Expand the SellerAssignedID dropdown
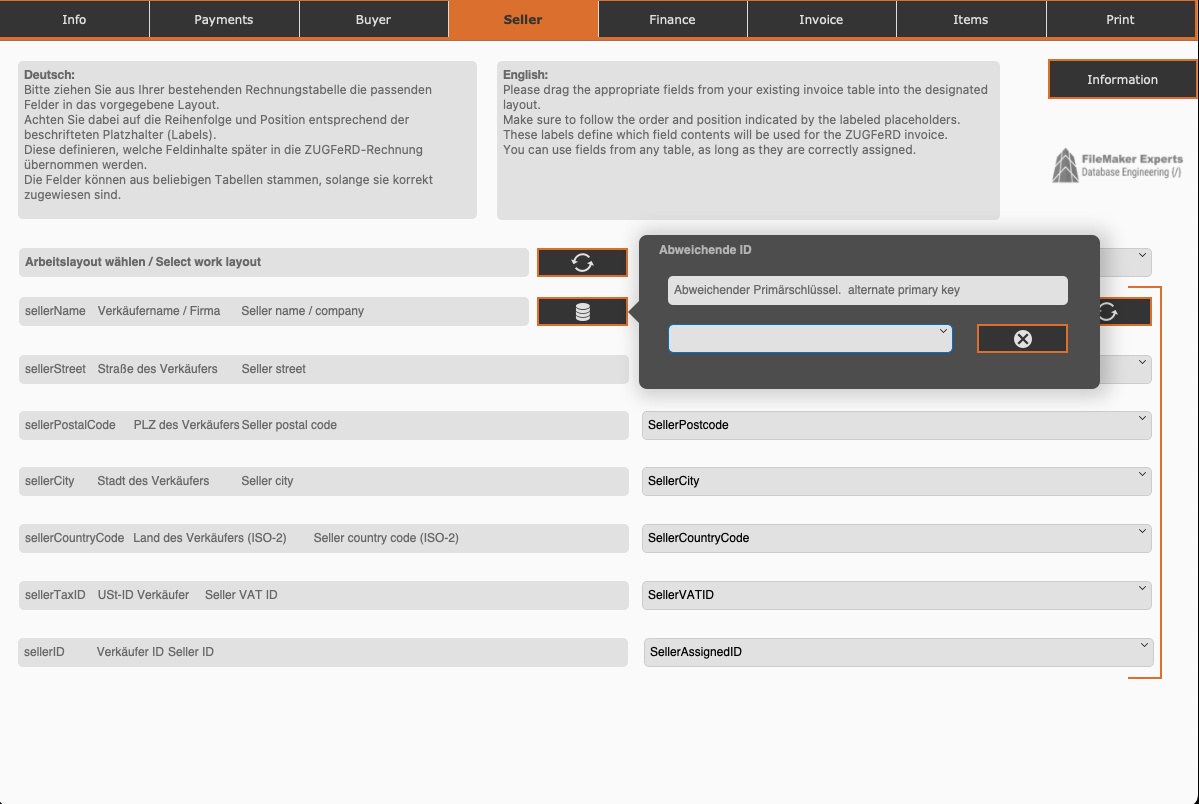 898,652
